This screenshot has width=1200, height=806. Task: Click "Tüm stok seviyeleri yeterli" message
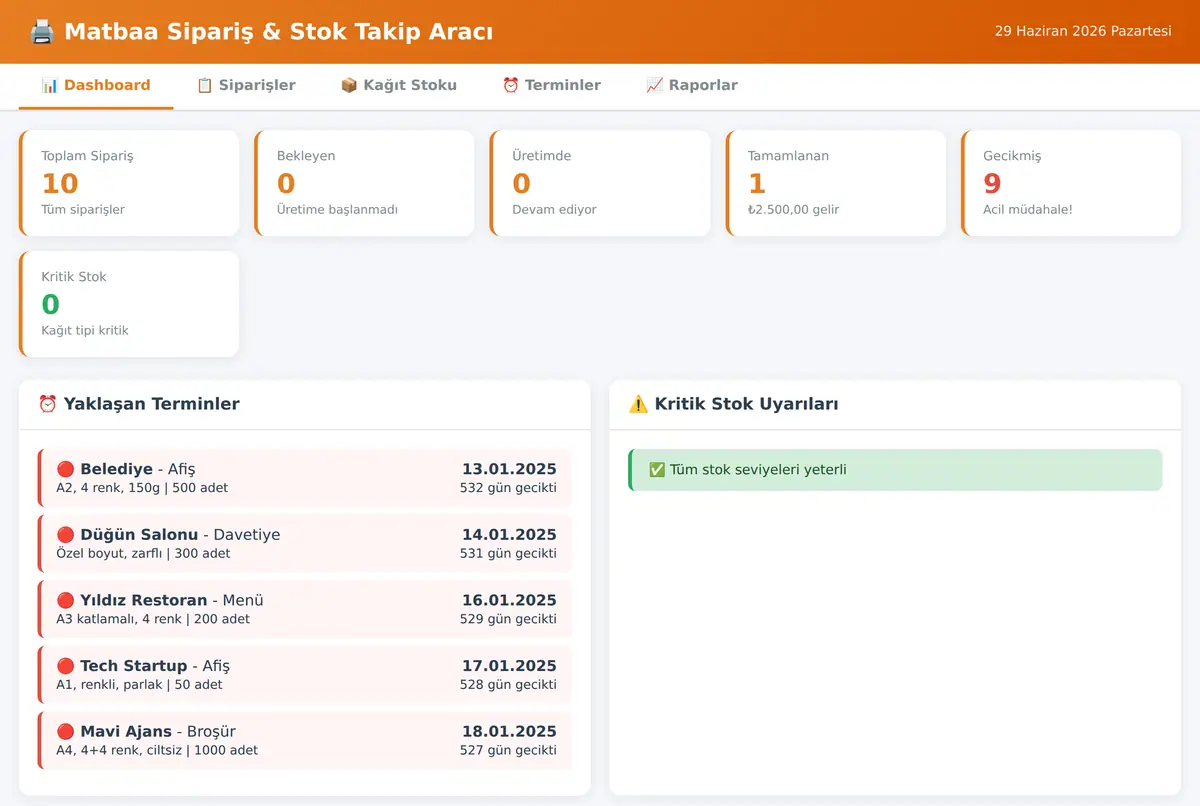758,470
